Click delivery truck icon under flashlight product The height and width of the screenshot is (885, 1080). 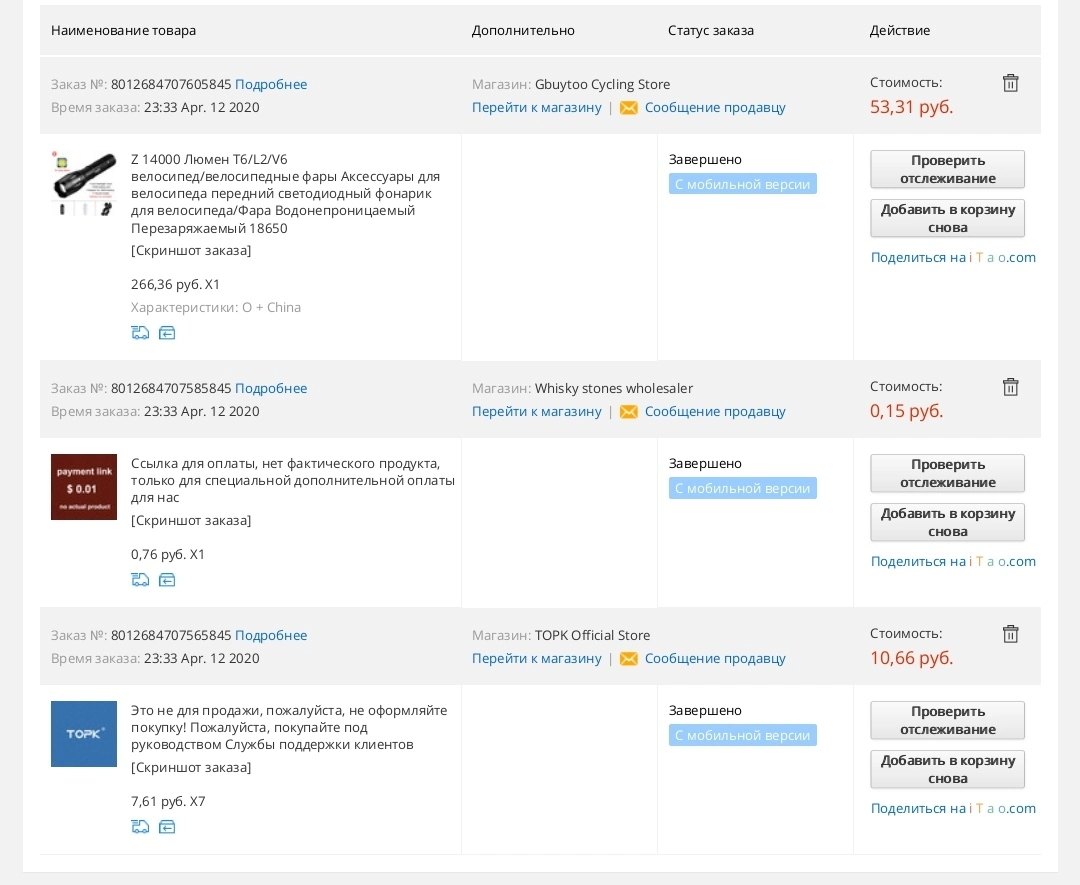click(141, 333)
